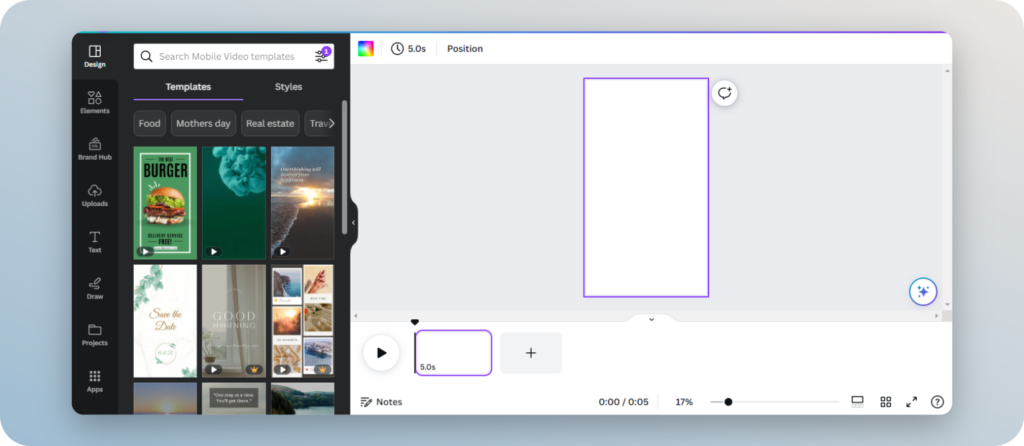Open the help question mark icon
Image resolution: width=1024 pixels, height=446 pixels.
[937, 402]
